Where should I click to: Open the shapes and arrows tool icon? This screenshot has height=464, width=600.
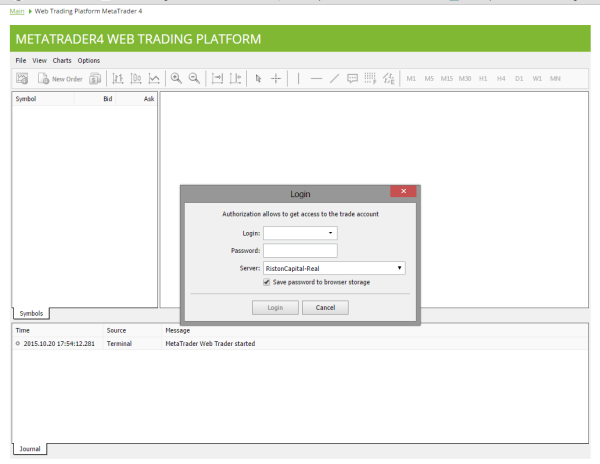pos(388,78)
